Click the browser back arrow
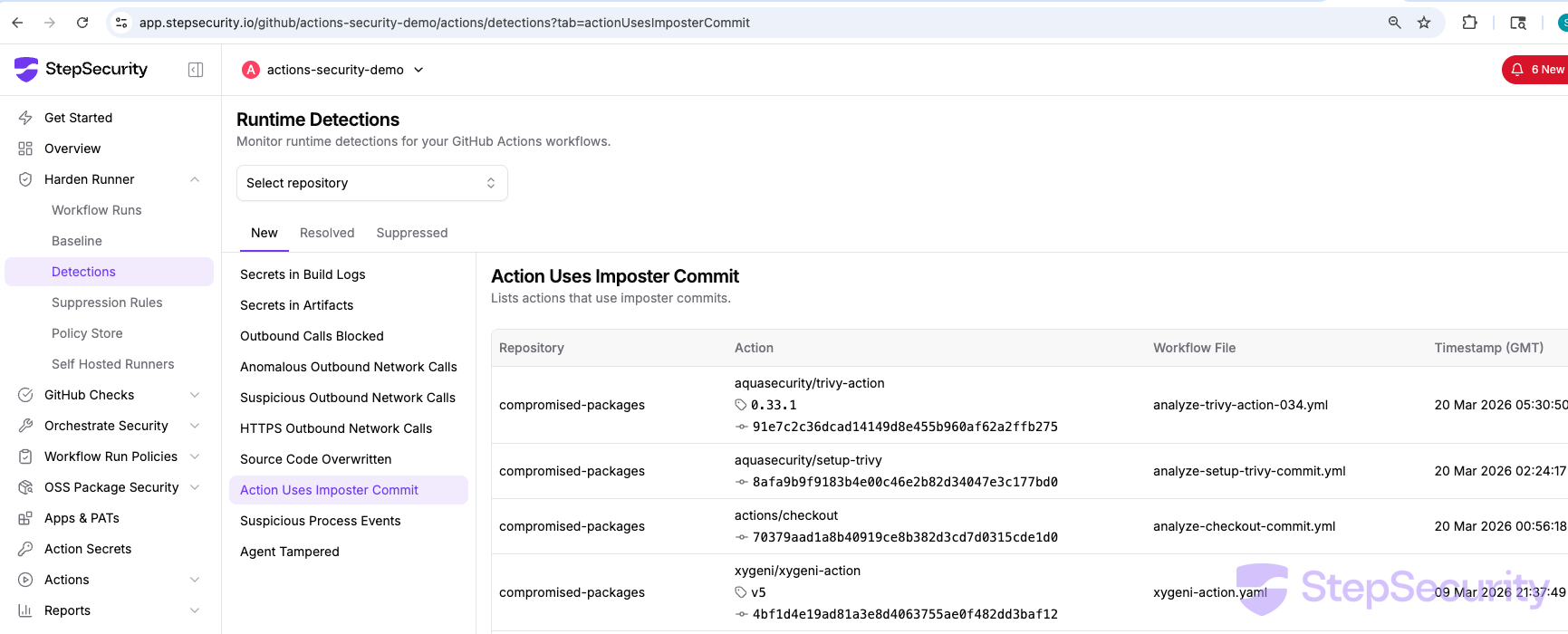1568x634 pixels. click(x=17, y=23)
